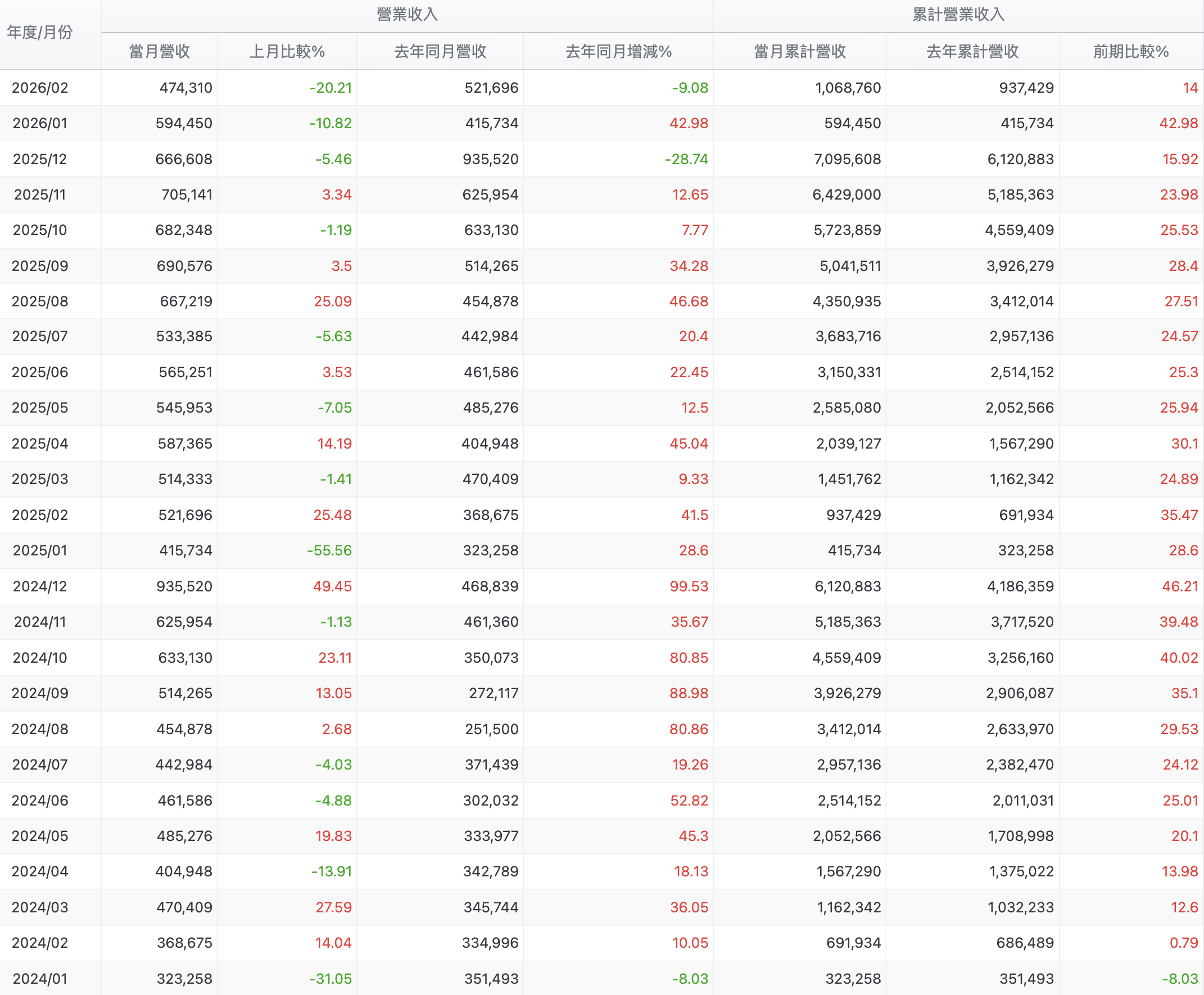Click the 當月累計營收 column header
The width and height of the screenshot is (1204, 995).
coord(800,52)
